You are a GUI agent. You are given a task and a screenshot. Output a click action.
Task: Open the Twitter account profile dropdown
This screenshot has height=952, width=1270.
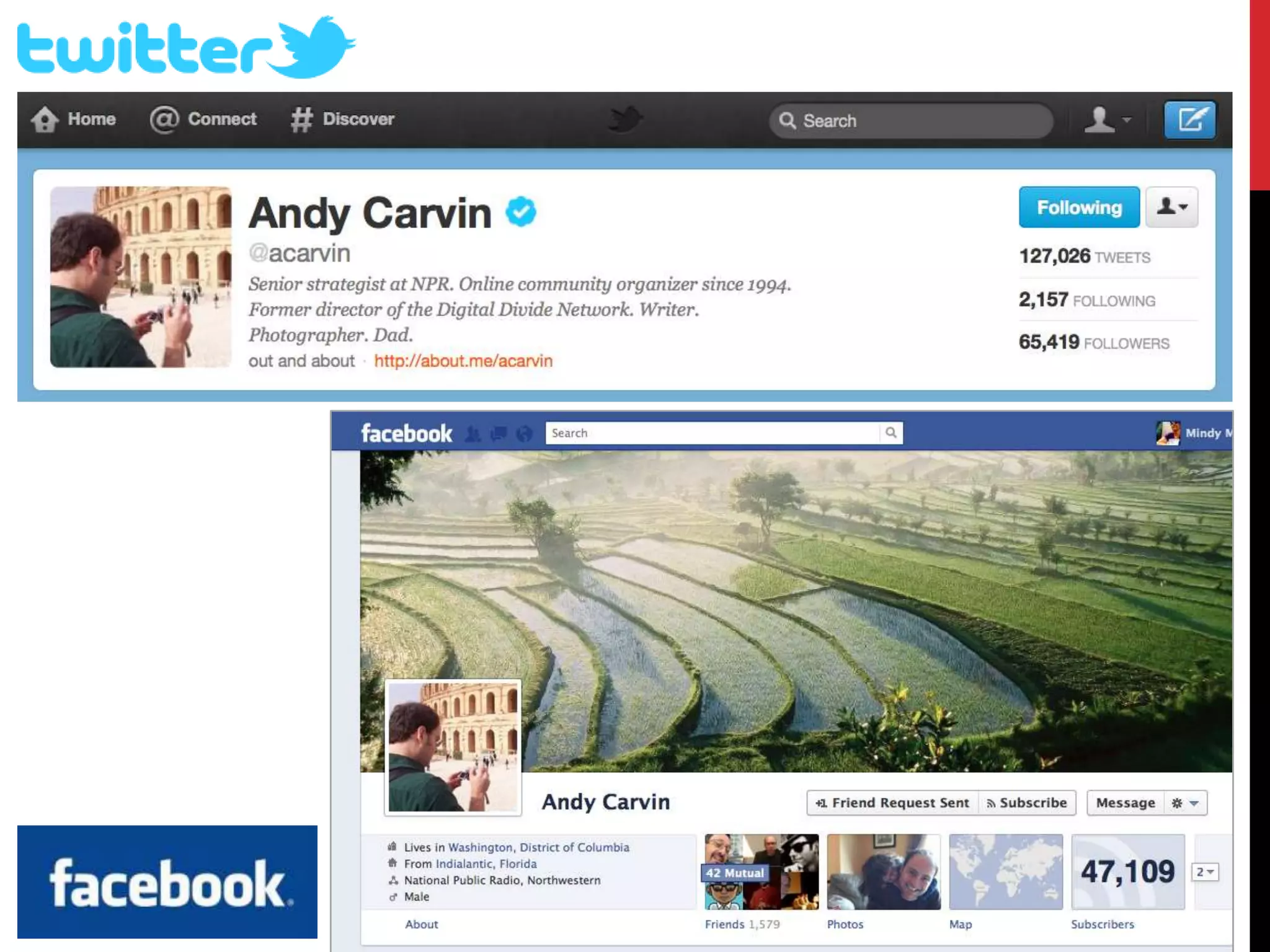pyautogui.click(x=1107, y=120)
